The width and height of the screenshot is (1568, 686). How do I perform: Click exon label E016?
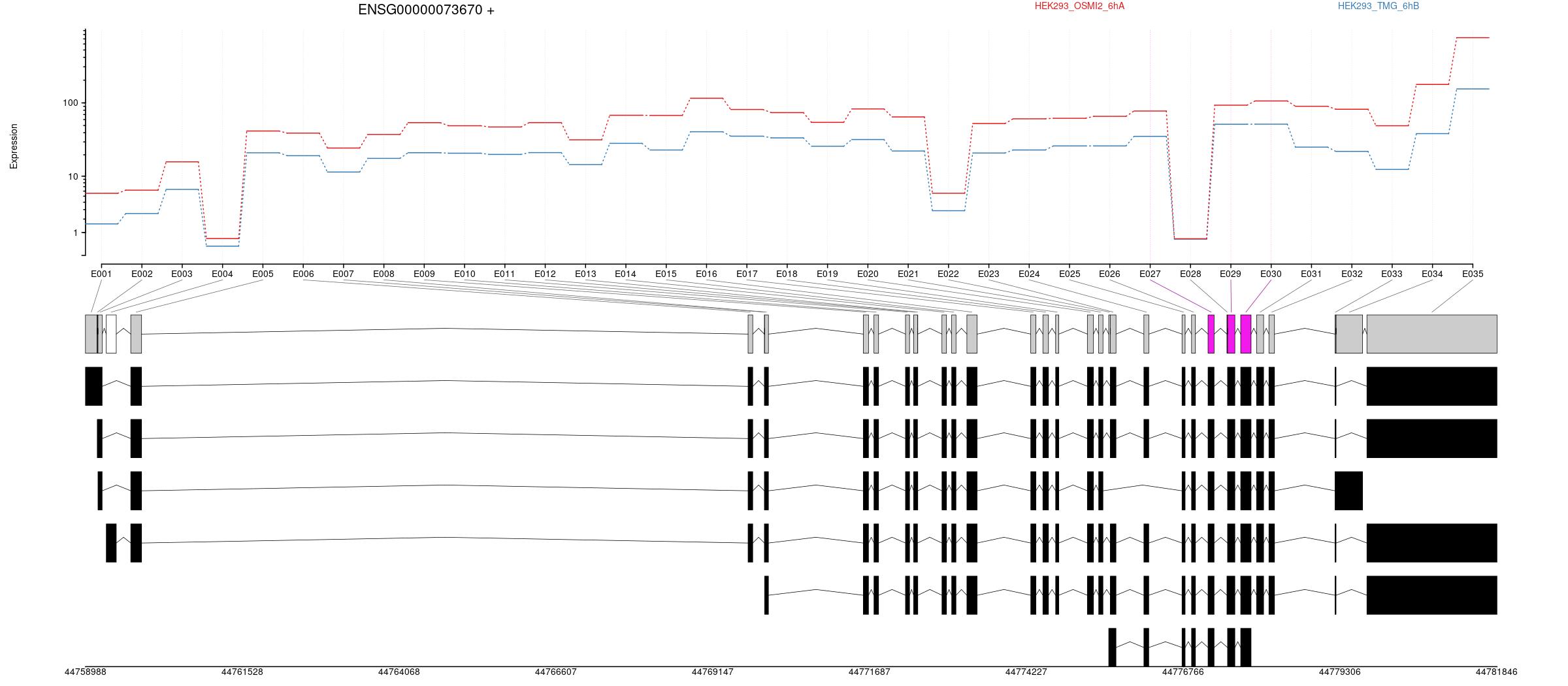706,274
